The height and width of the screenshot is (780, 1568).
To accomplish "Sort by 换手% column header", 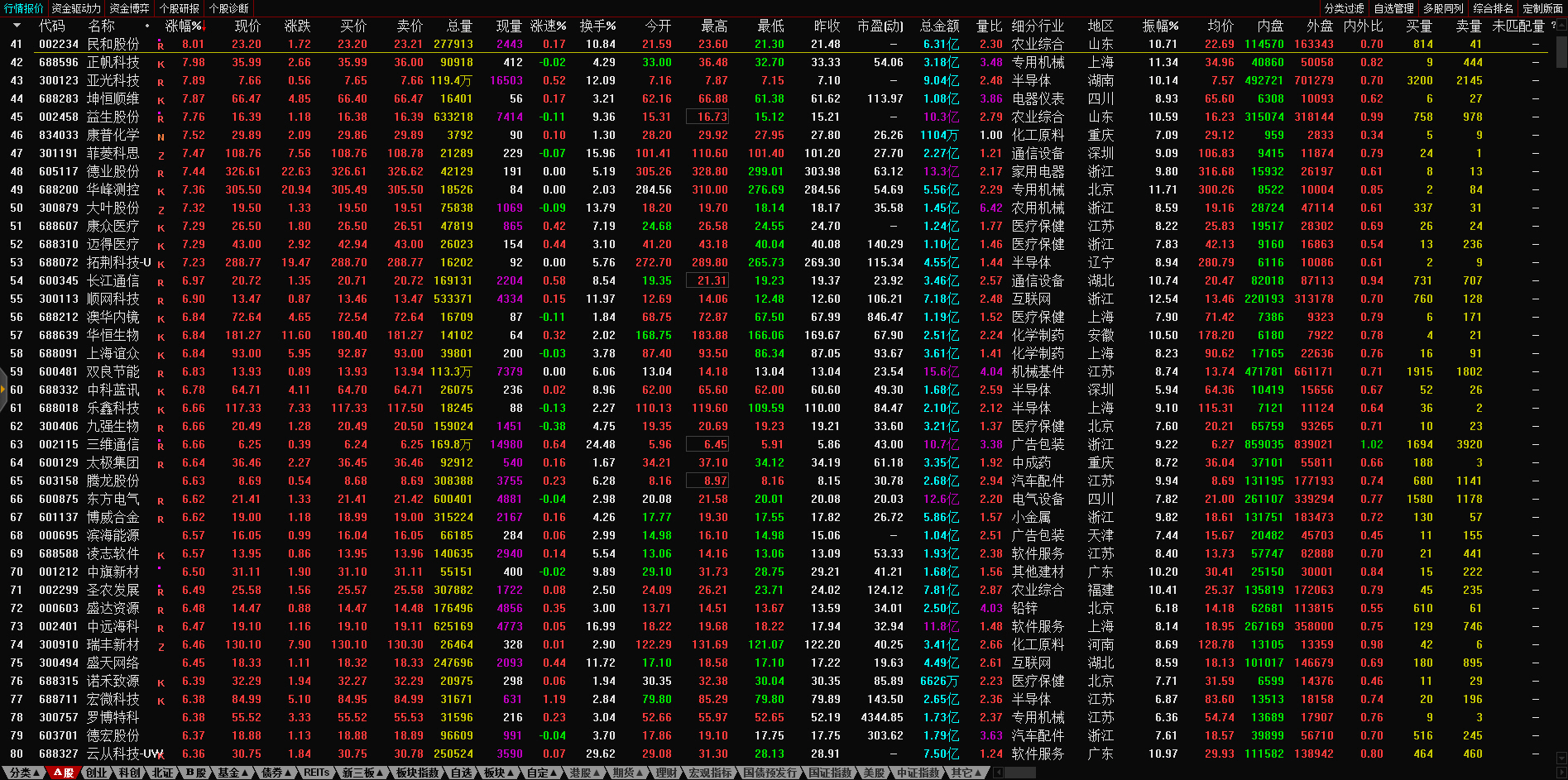I will point(597,26).
